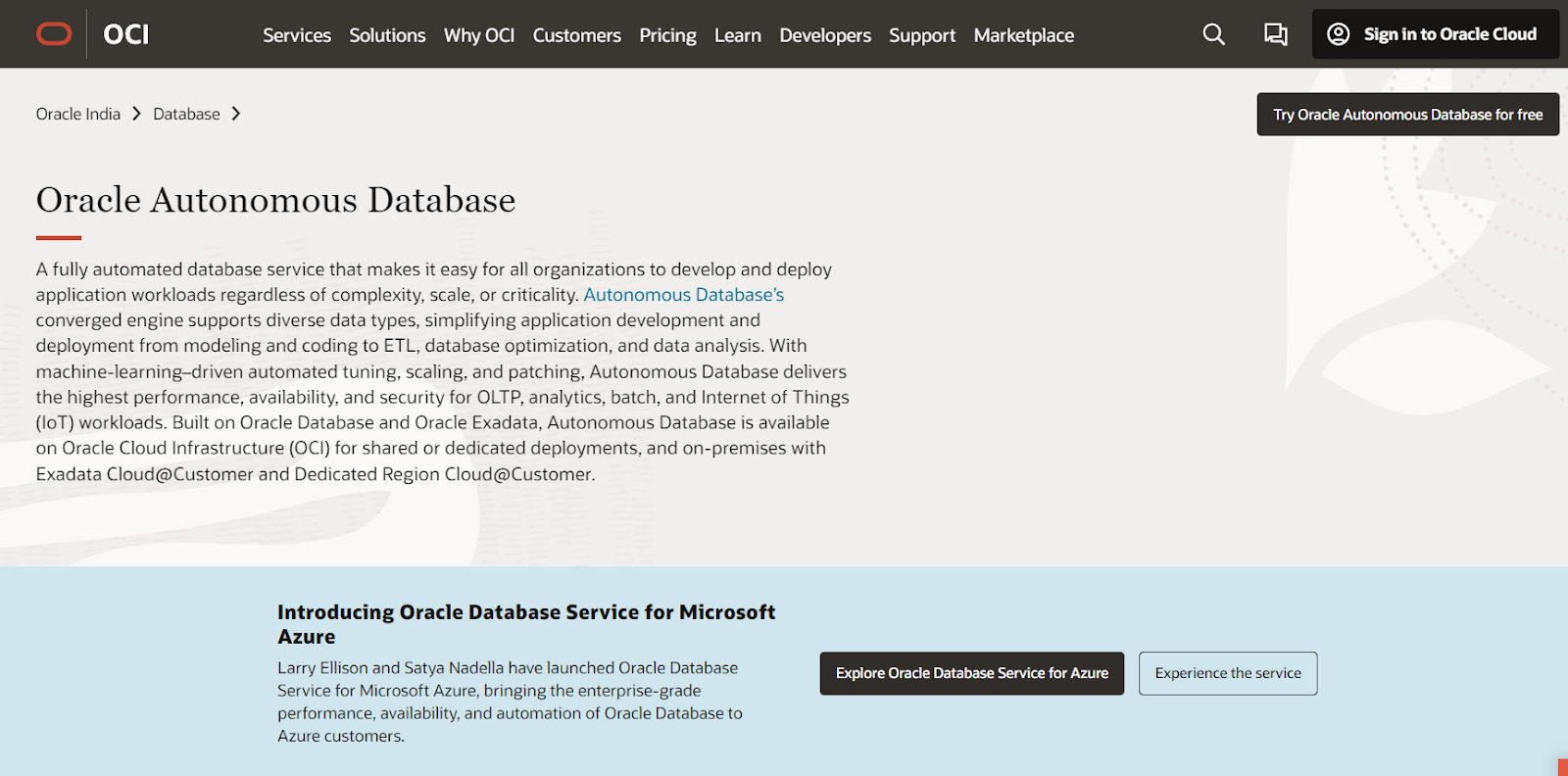Screen dimensions: 1568x776
Task: Go to Oracle India breadcrumb link
Action: tap(78, 114)
